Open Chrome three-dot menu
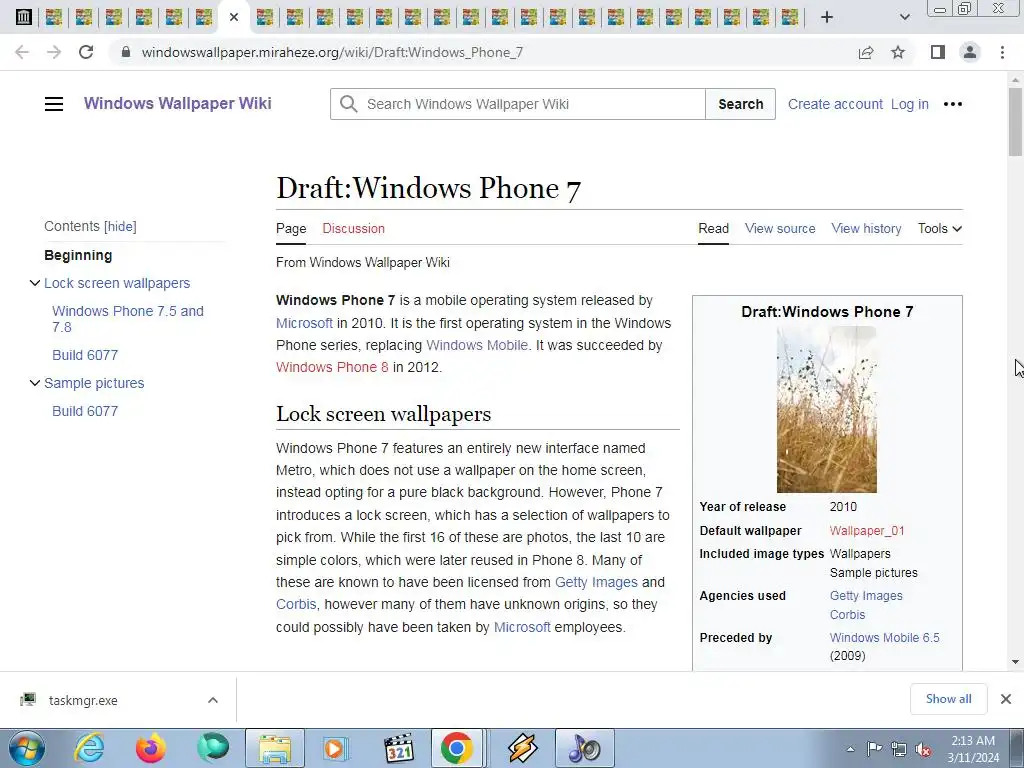This screenshot has height=768, width=1024. coord(1002,52)
